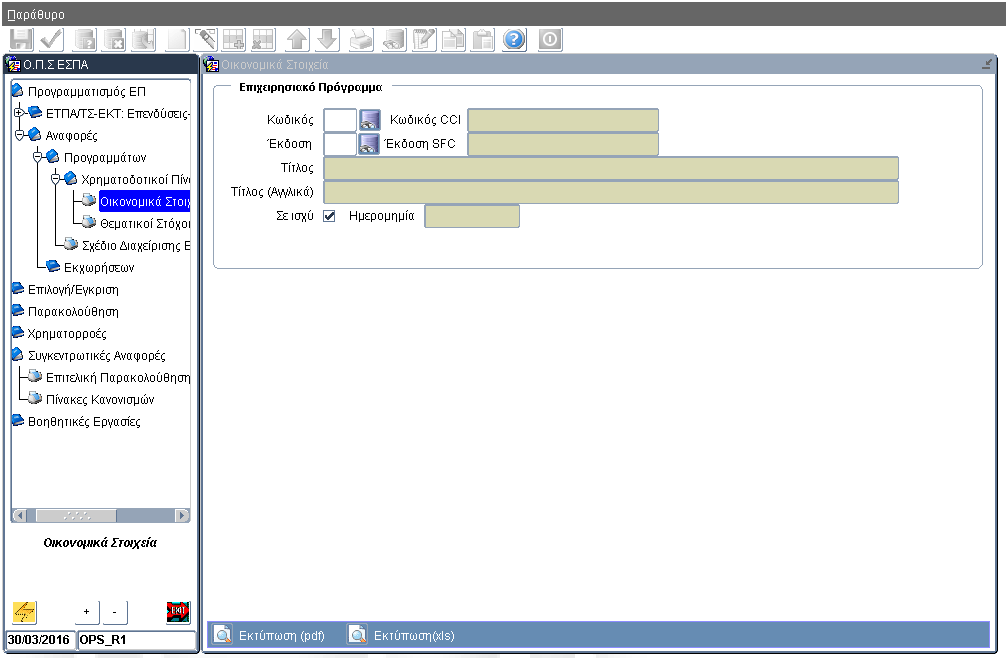Select Εκχωρήσεων tree item
This screenshot has width=1006, height=658.
pos(99,267)
